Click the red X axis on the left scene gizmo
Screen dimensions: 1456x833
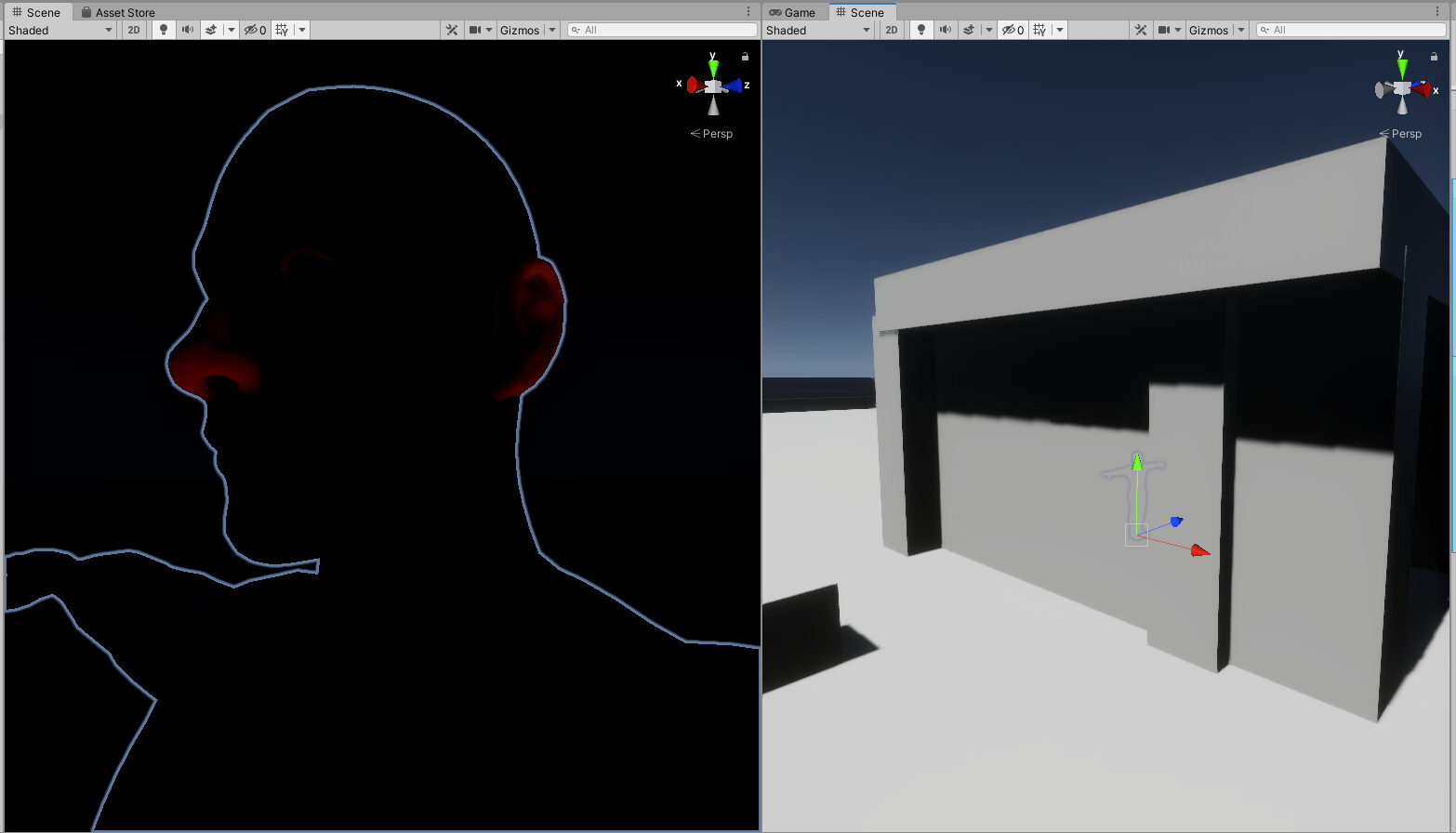(692, 83)
